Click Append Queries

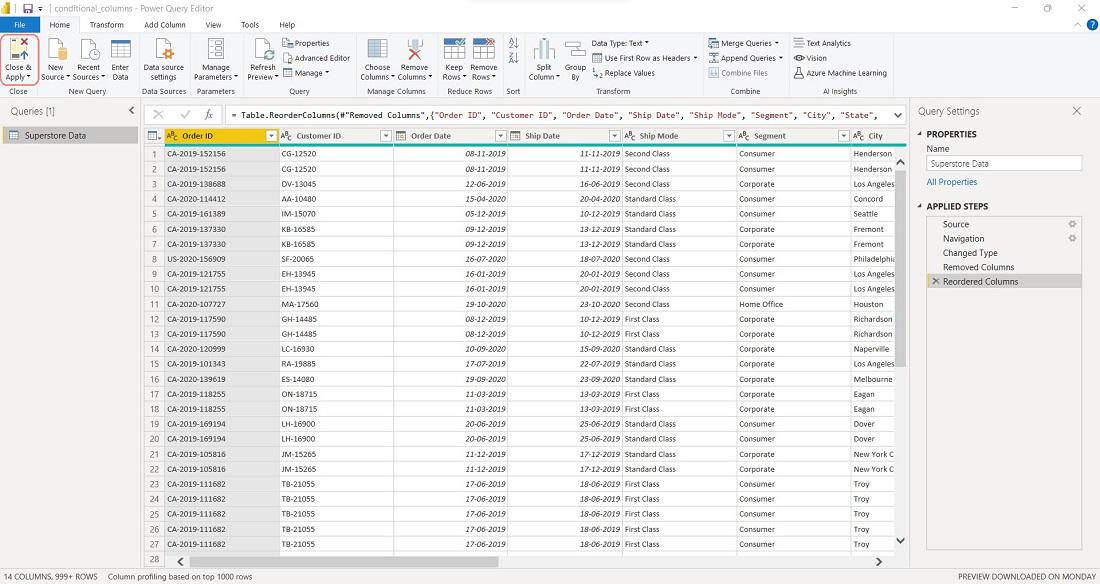pyautogui.click(x=745, y=58)
